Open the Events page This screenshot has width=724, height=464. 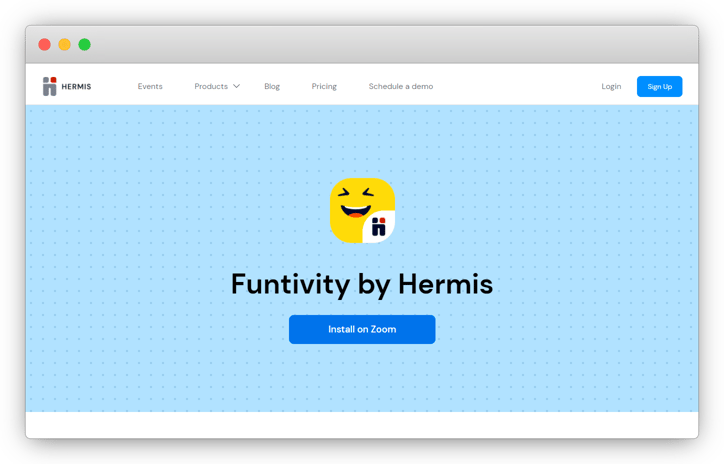(150, 87)
